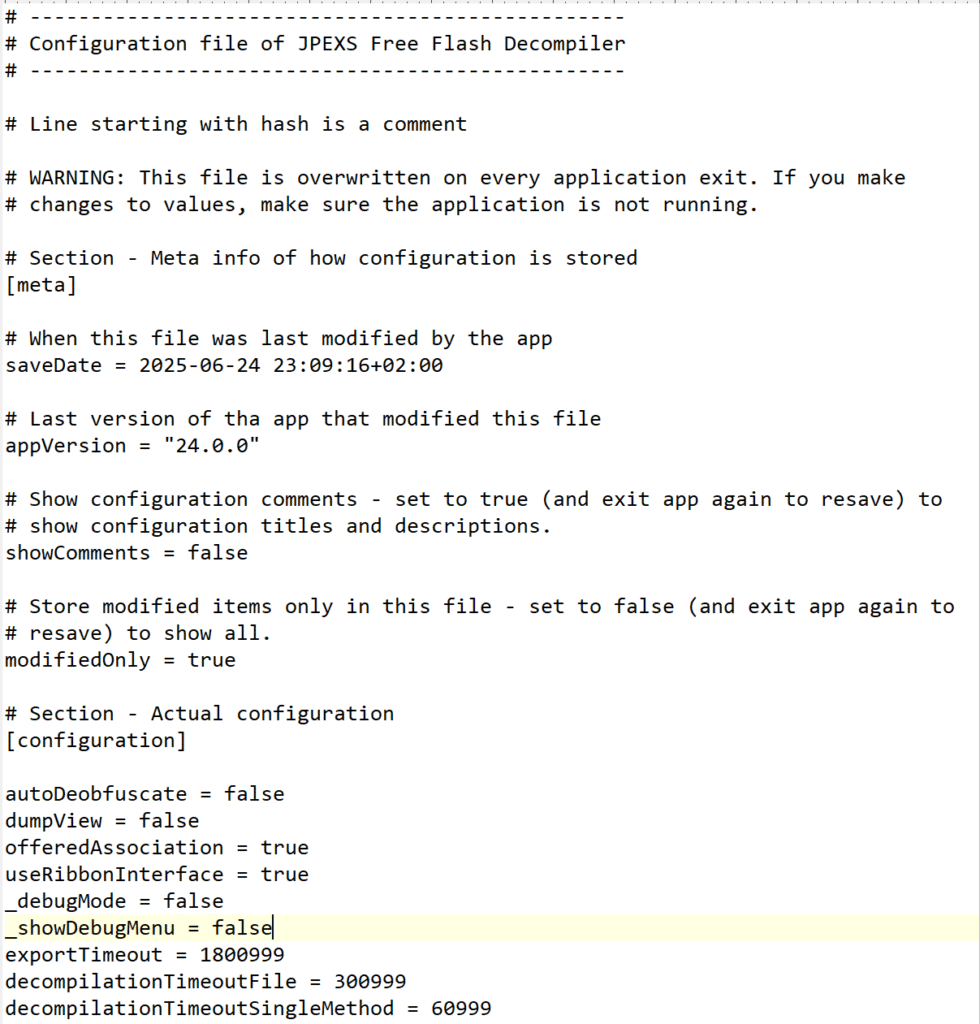The width and height of the screenshot is (980, 1024).
Task: Click the appVersion "24.0.0" line
Action: 132,445
